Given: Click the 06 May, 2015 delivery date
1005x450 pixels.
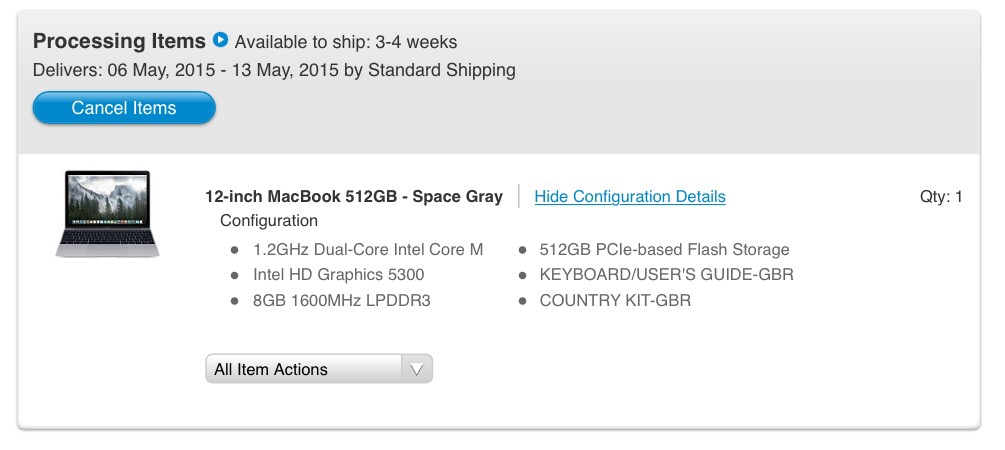Looking at the screenshot, I should pos(161,70).
